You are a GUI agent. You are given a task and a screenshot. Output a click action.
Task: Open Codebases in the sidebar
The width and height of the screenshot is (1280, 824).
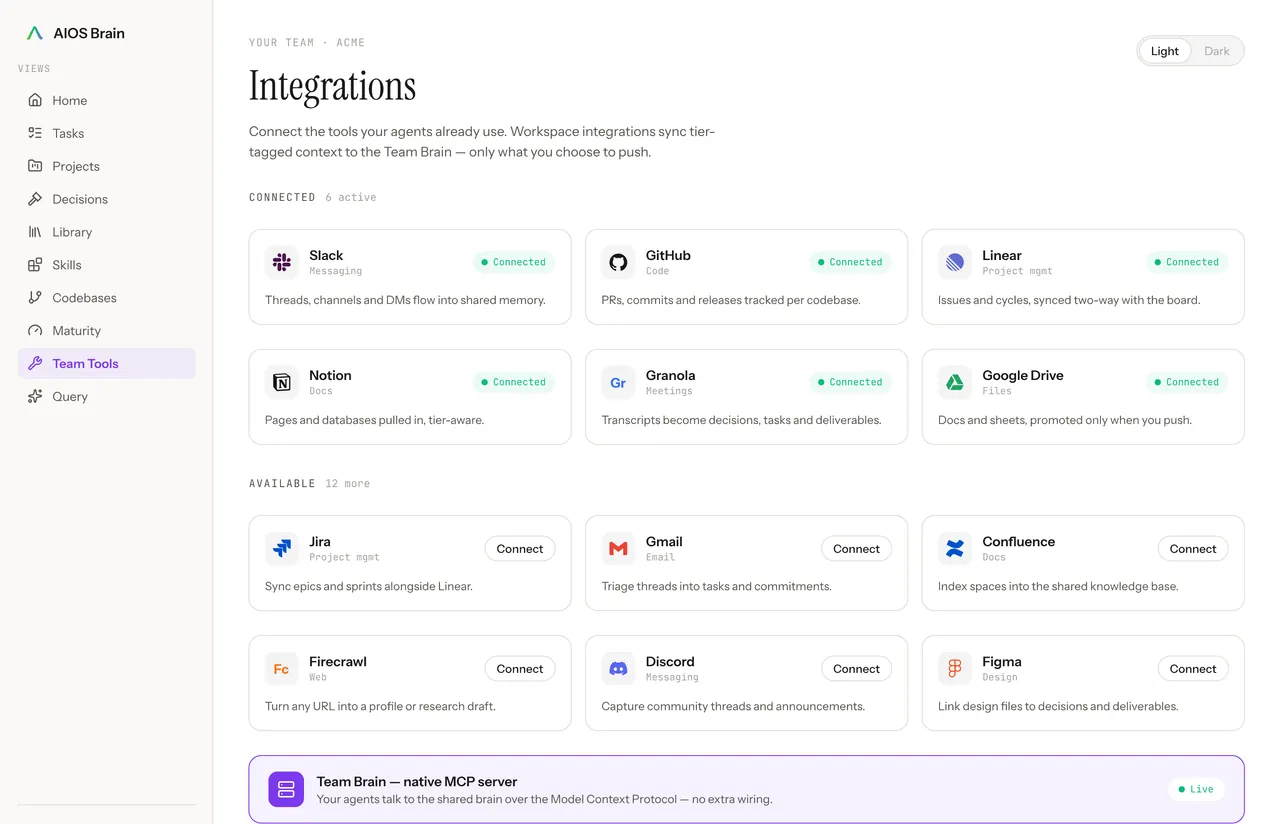pos(107,298)
